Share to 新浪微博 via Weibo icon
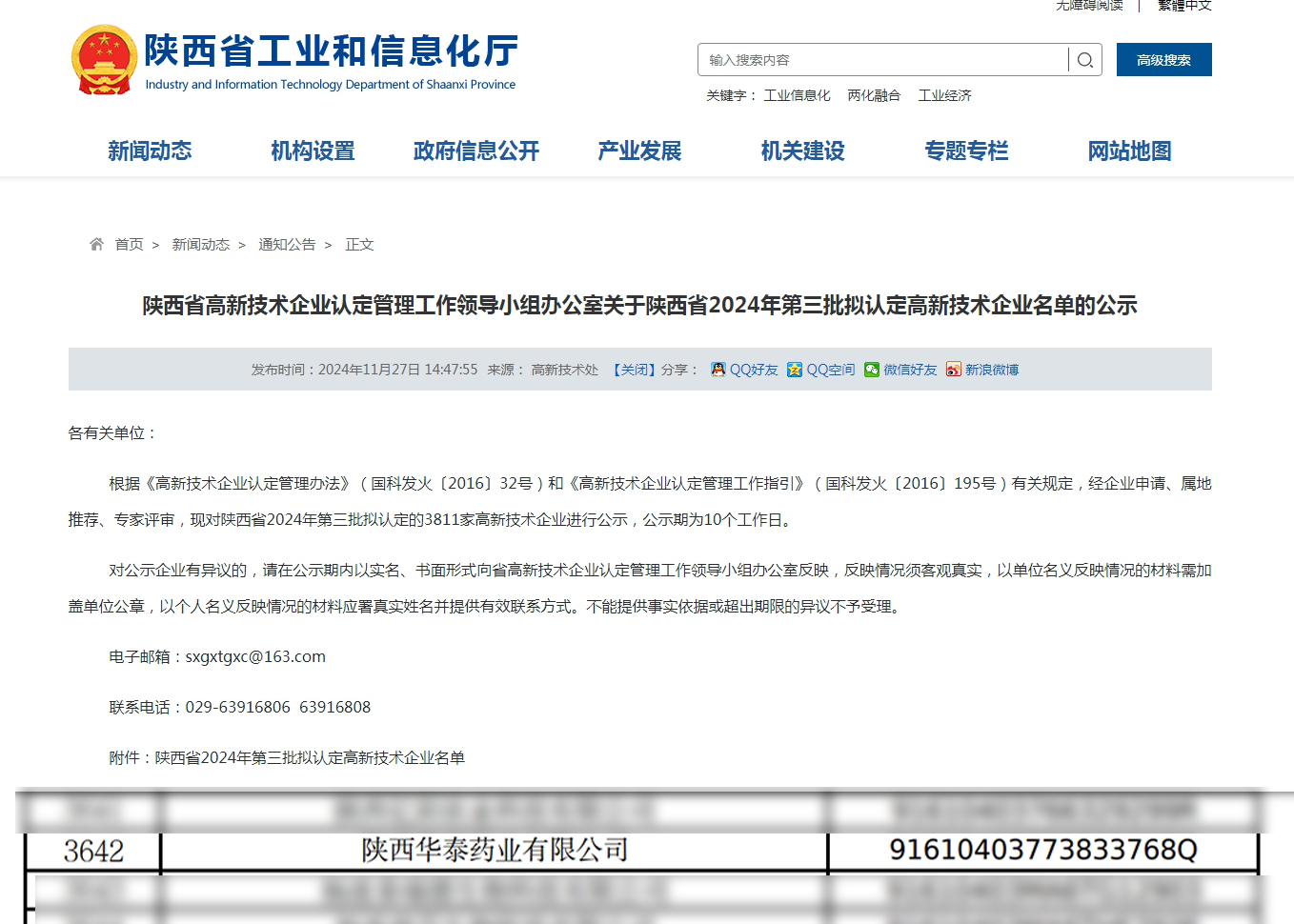Image resolution: width=1294 pixels, height=924 pixels. [x=954, y=370]
